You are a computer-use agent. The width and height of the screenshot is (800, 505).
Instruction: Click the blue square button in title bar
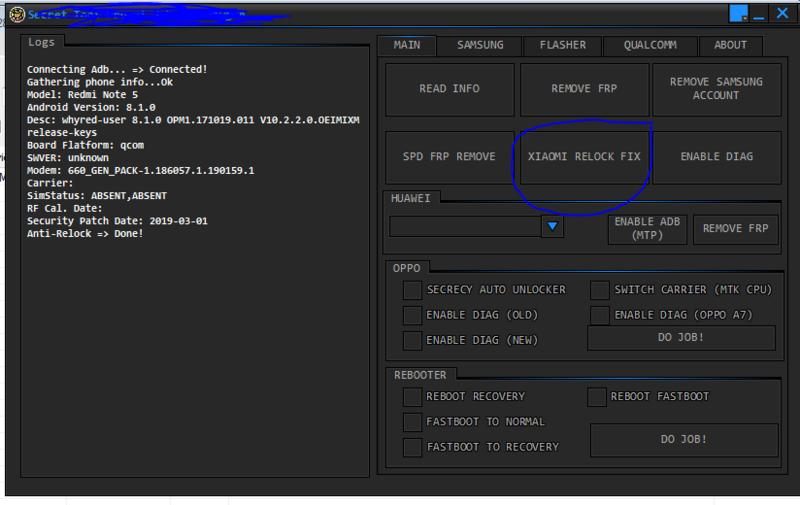[x=738, y=14]
